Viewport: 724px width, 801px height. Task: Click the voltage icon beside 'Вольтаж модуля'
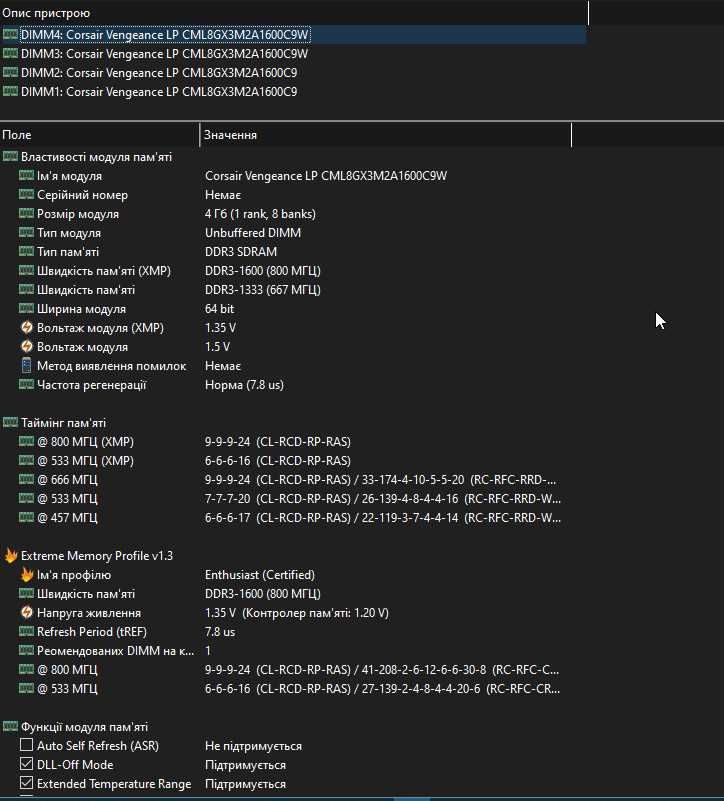pyautogui.click(x=27, y=346)
